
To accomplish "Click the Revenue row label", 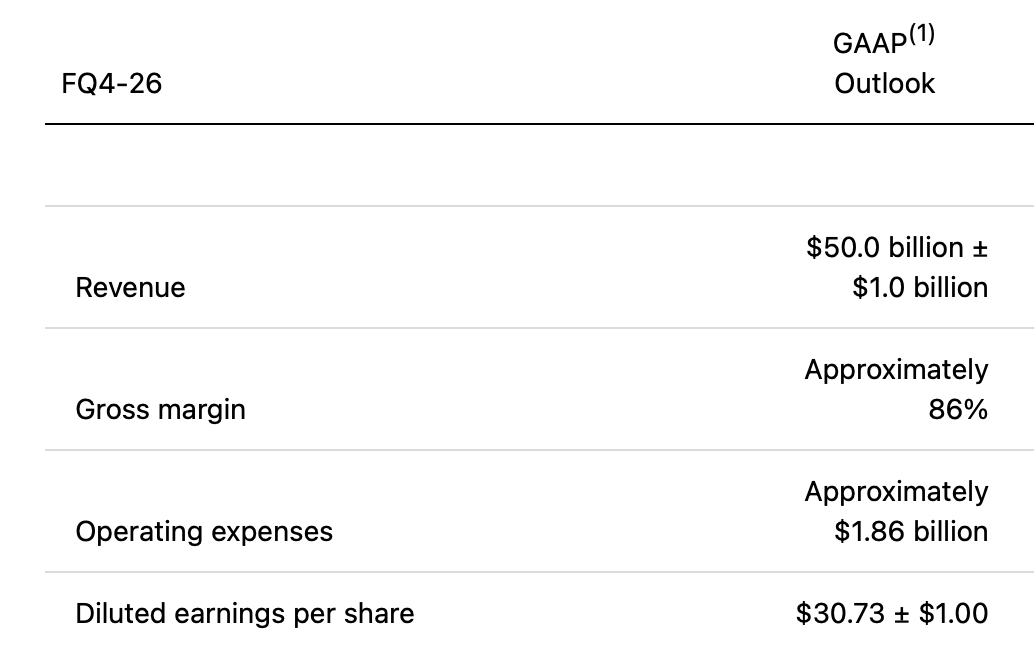I will click(x=130, y=287).
